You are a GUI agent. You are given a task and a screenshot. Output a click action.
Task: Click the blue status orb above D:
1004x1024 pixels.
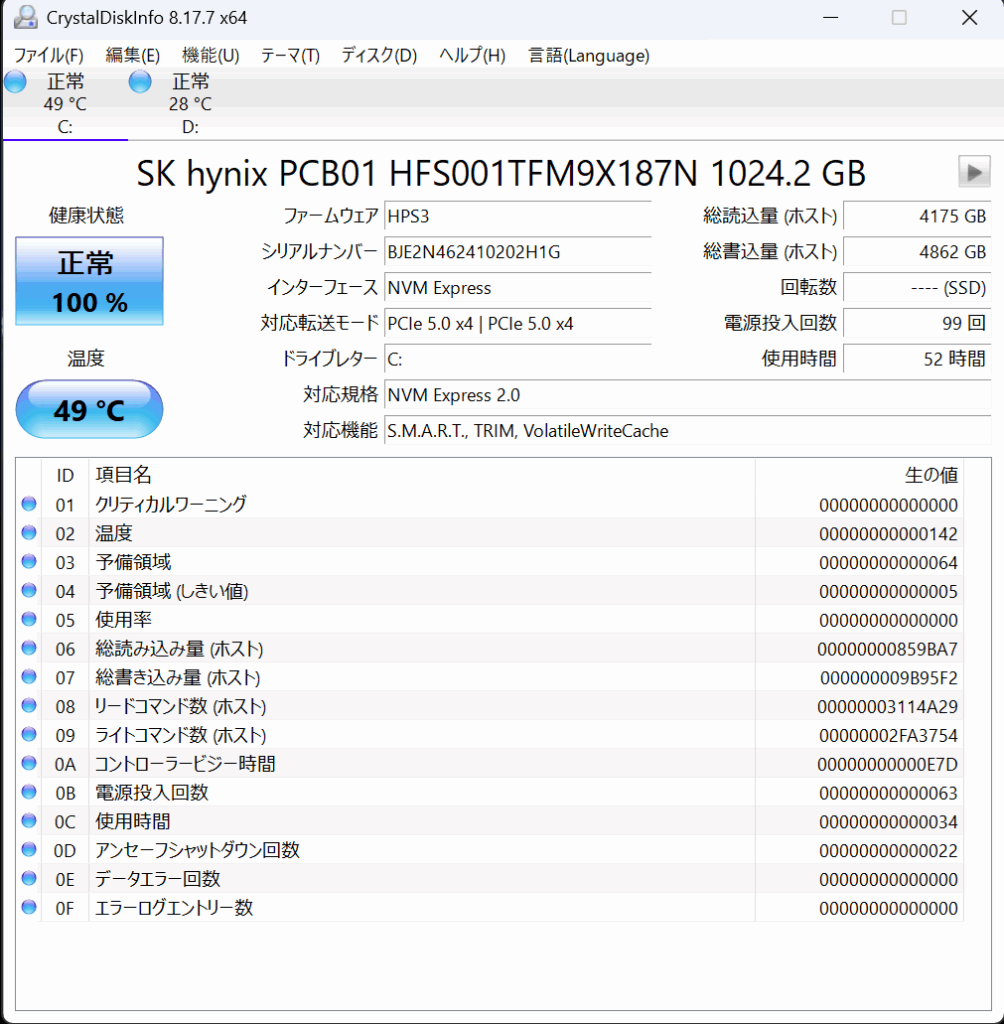coord(140,82)
